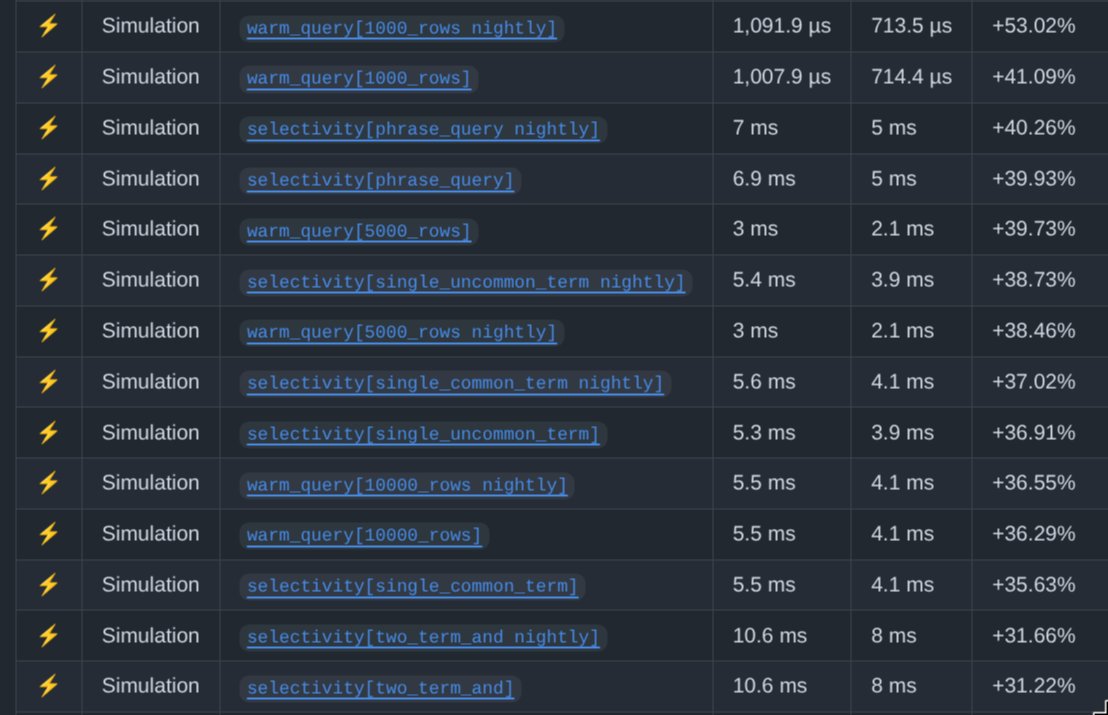Select the +39.73% change value

point(1034,229)
